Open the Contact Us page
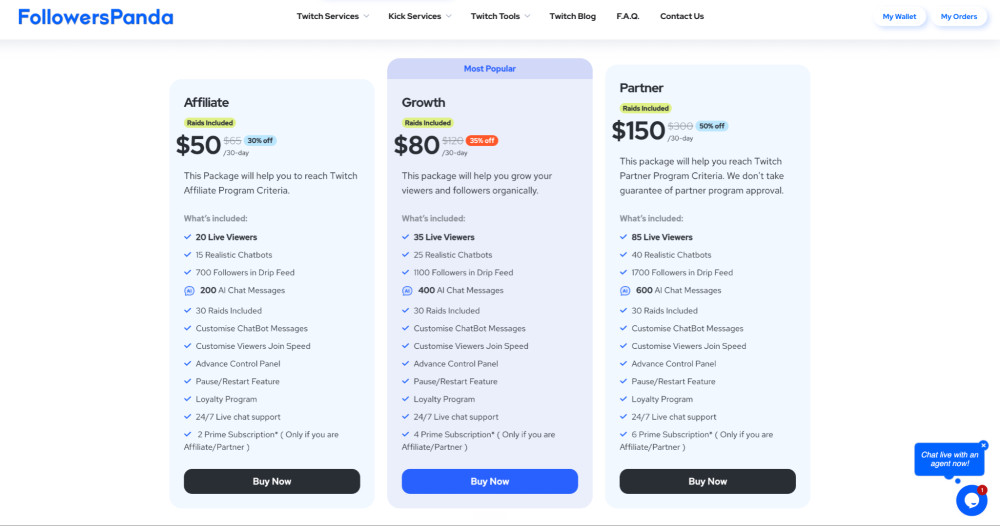This screenshot has width=1000, height=526. point(682,17)
